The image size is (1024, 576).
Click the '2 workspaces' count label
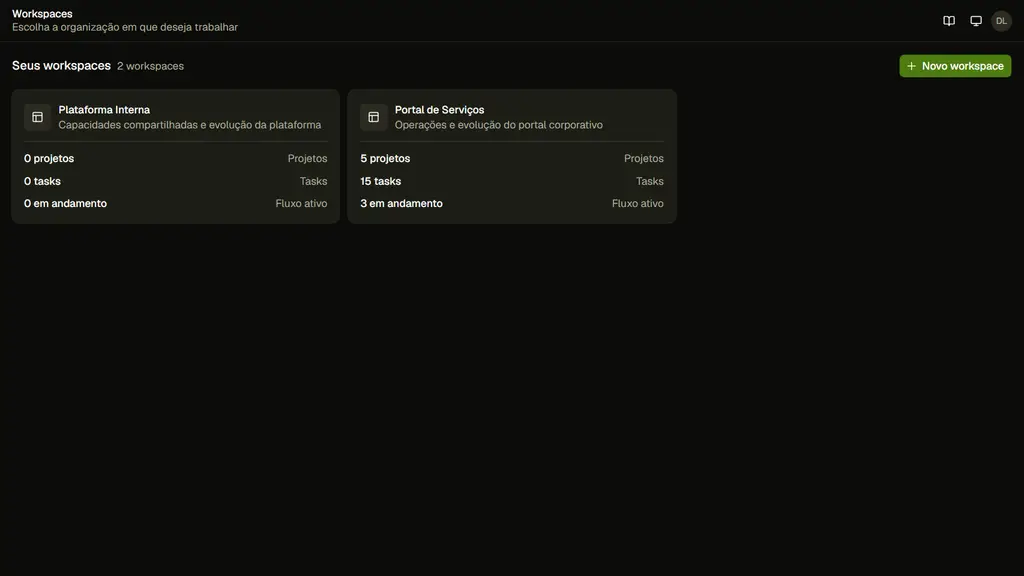click(150, 66)
